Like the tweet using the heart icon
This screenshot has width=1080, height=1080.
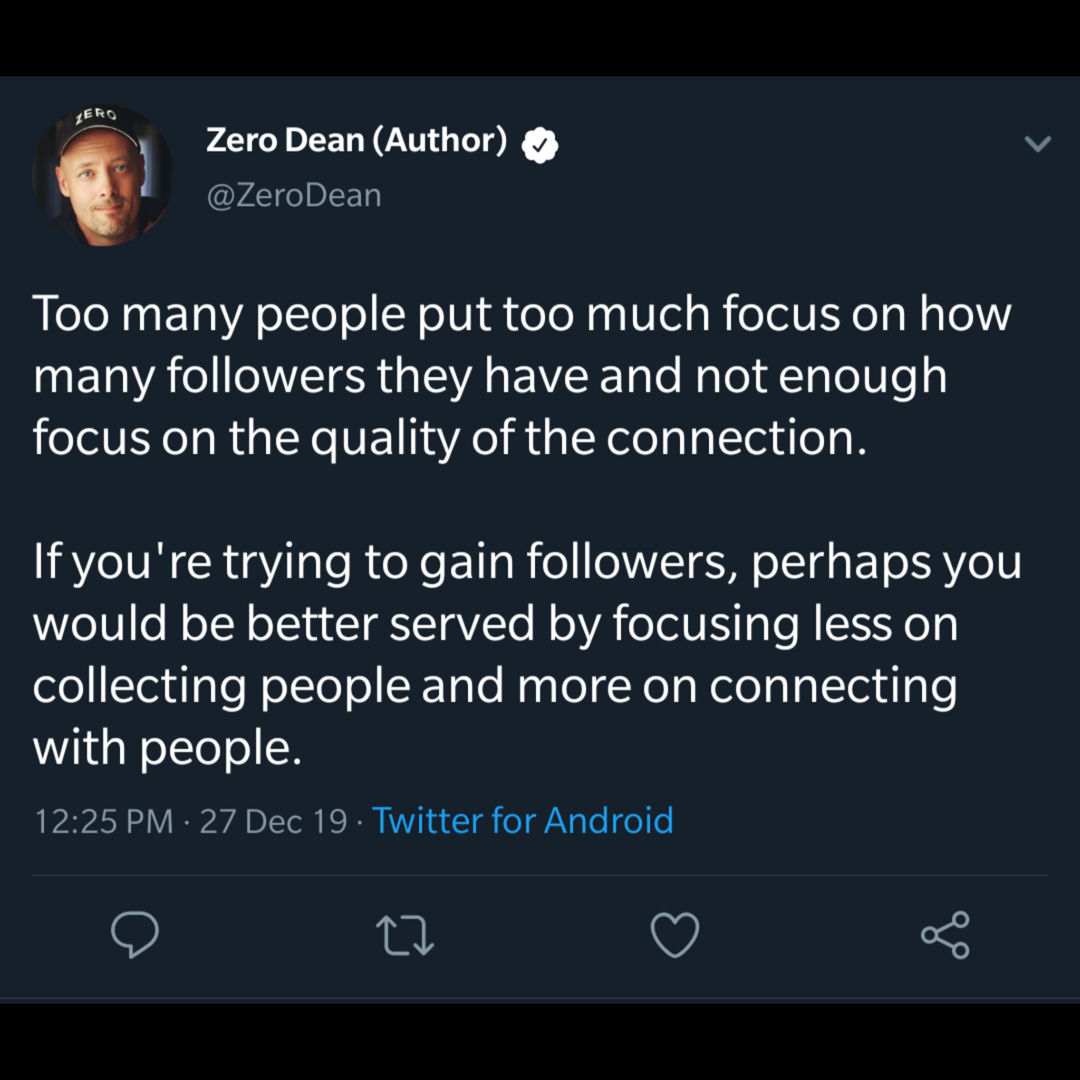point(675,935)
